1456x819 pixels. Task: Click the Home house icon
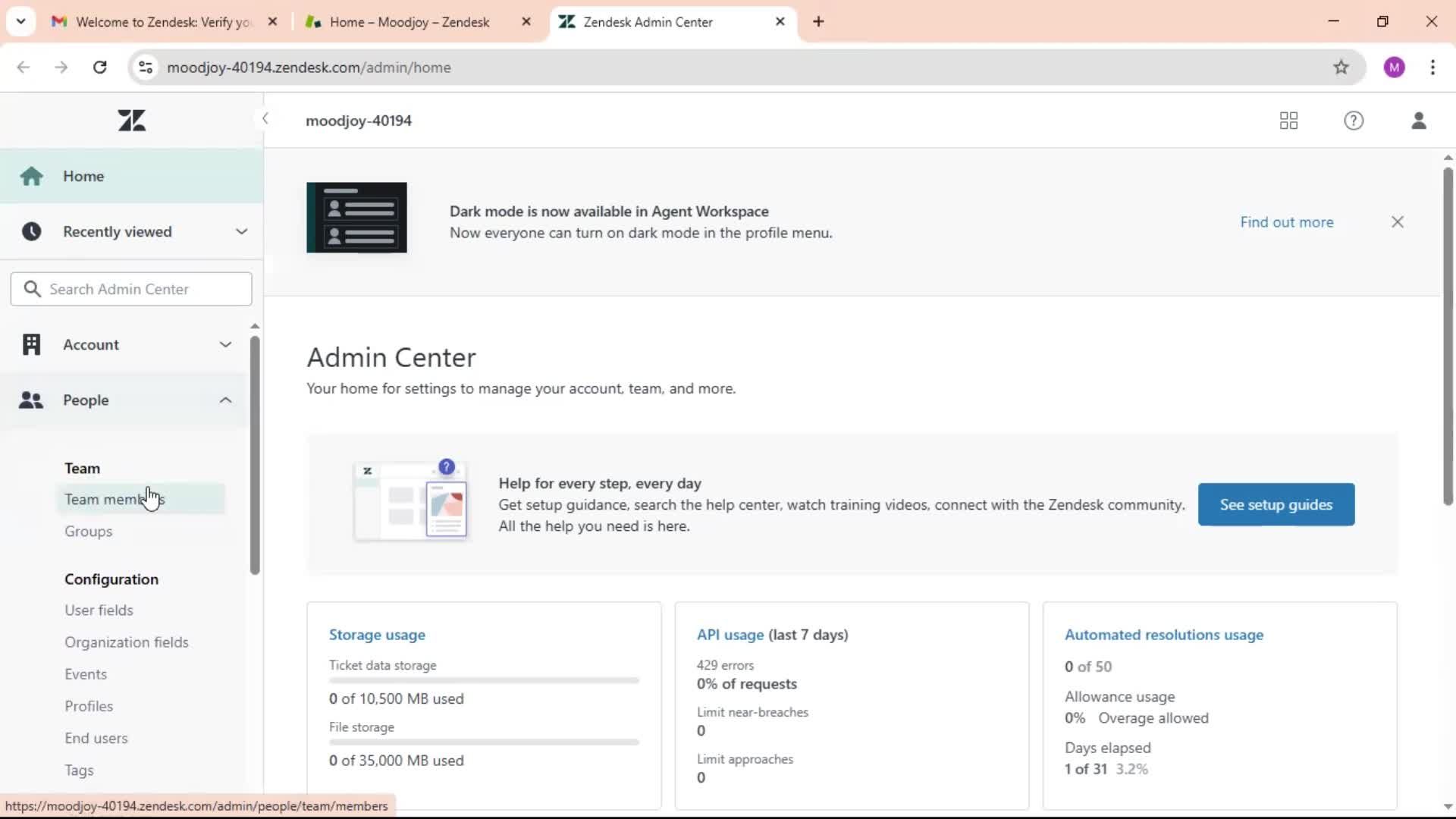(31, 176)
